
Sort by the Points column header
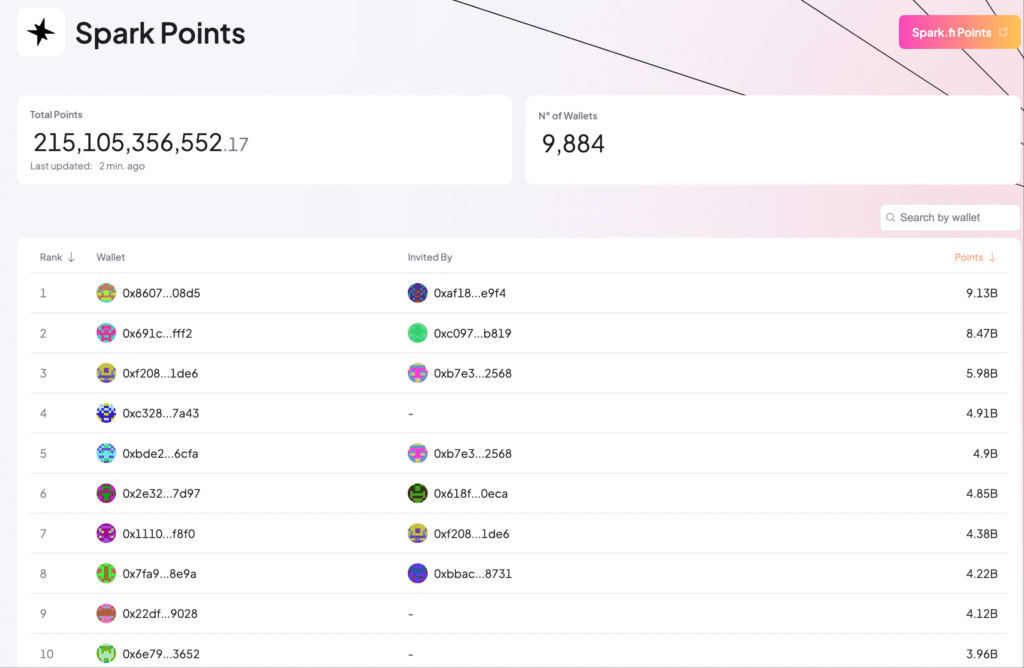975,257
